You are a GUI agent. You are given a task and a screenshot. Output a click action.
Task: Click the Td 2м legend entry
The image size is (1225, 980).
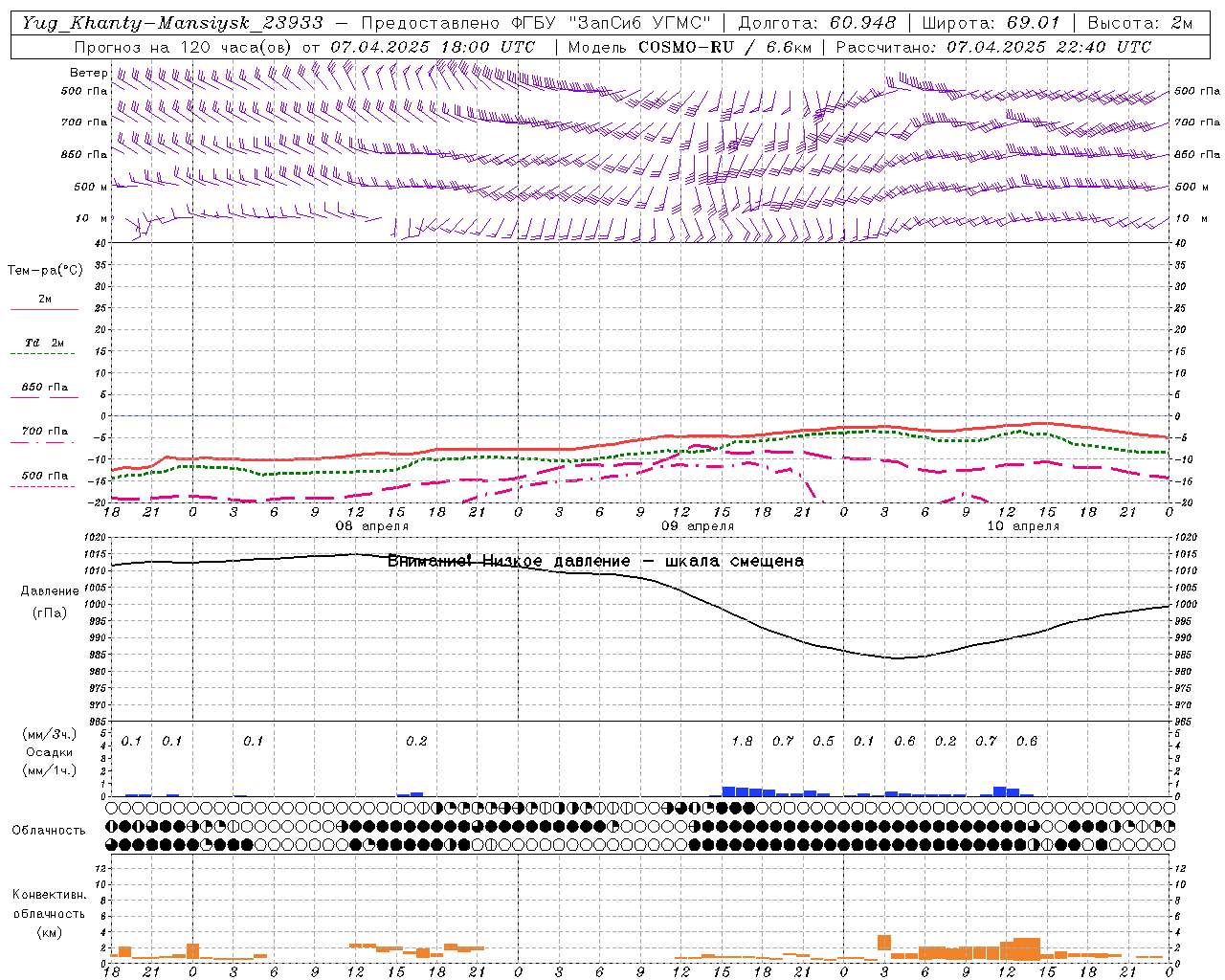[44, 343]
